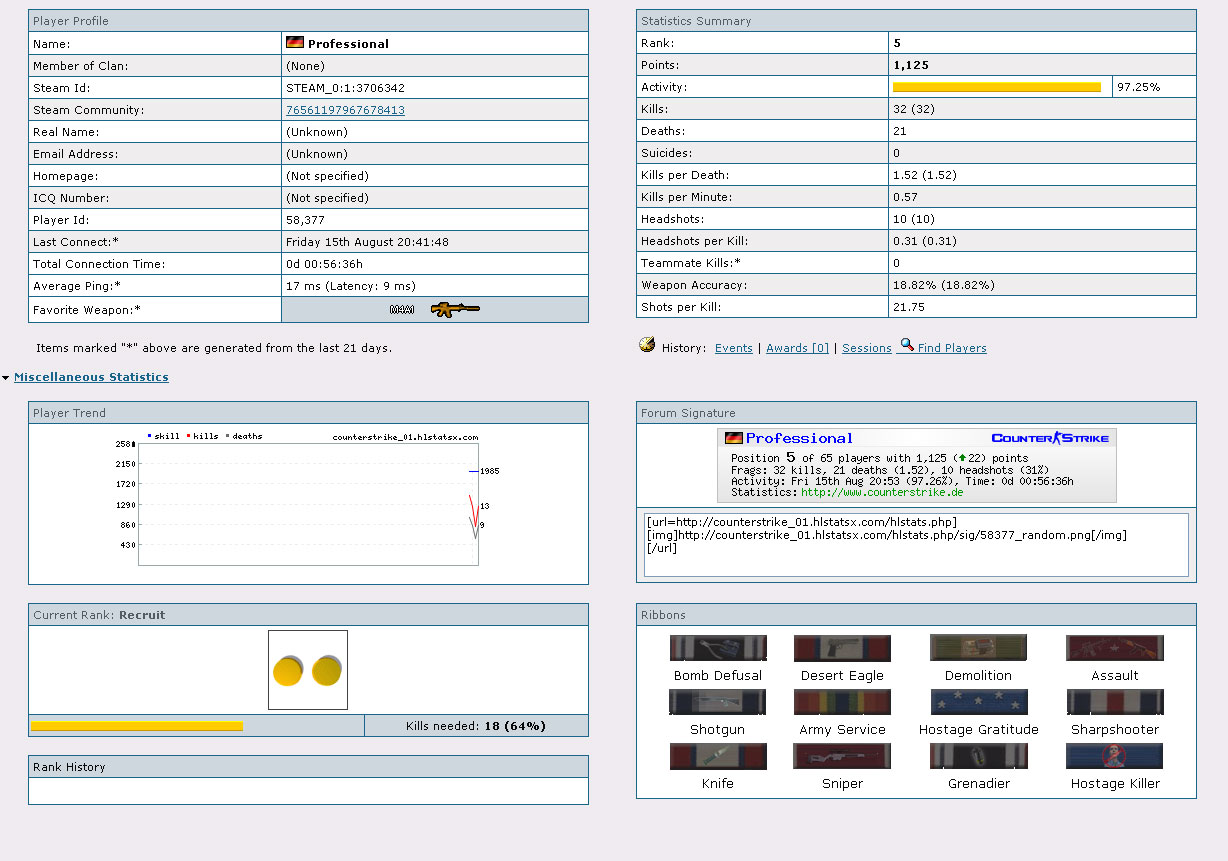Screen dimensions: 1228x861
Task: Click the Find Players link
Action: tap(952, 348)
